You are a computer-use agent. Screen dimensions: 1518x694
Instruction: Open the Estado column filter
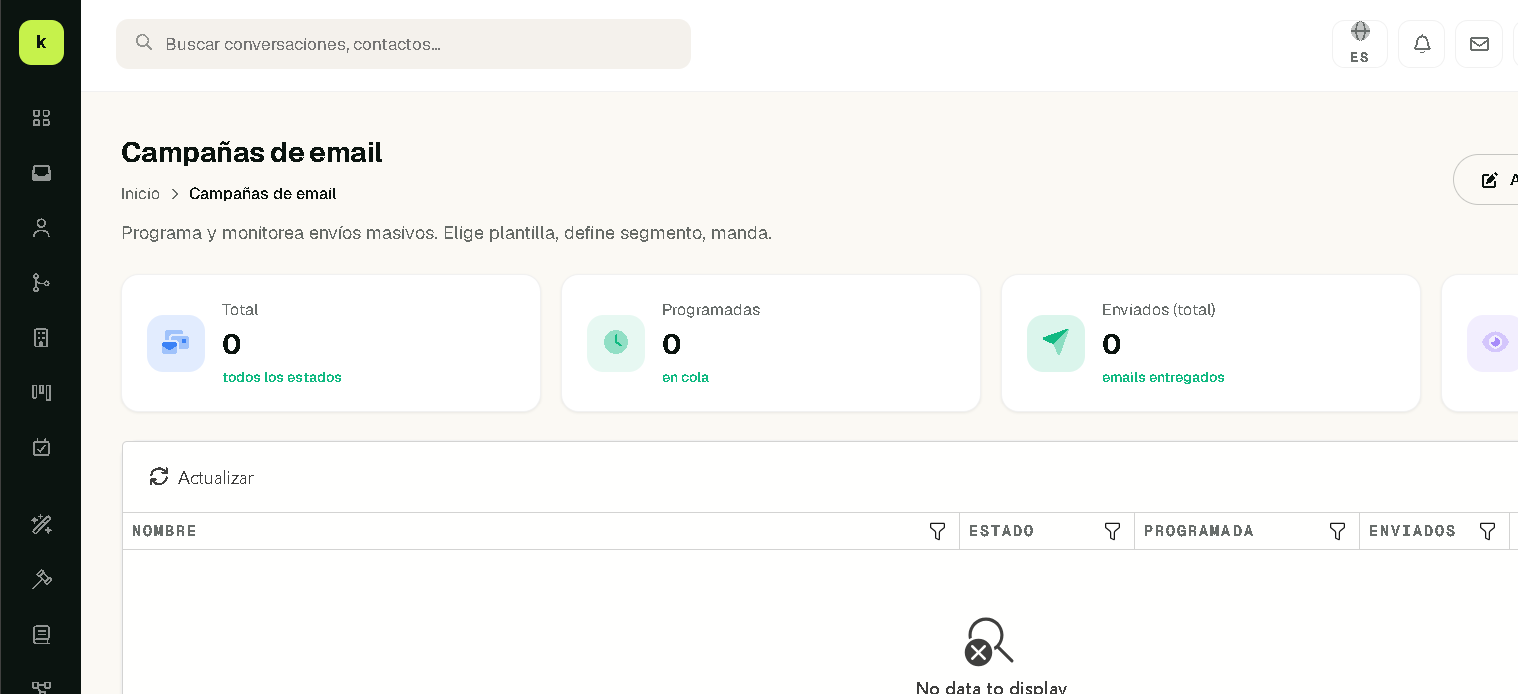pyautogui.click(x=1112, y=531)
